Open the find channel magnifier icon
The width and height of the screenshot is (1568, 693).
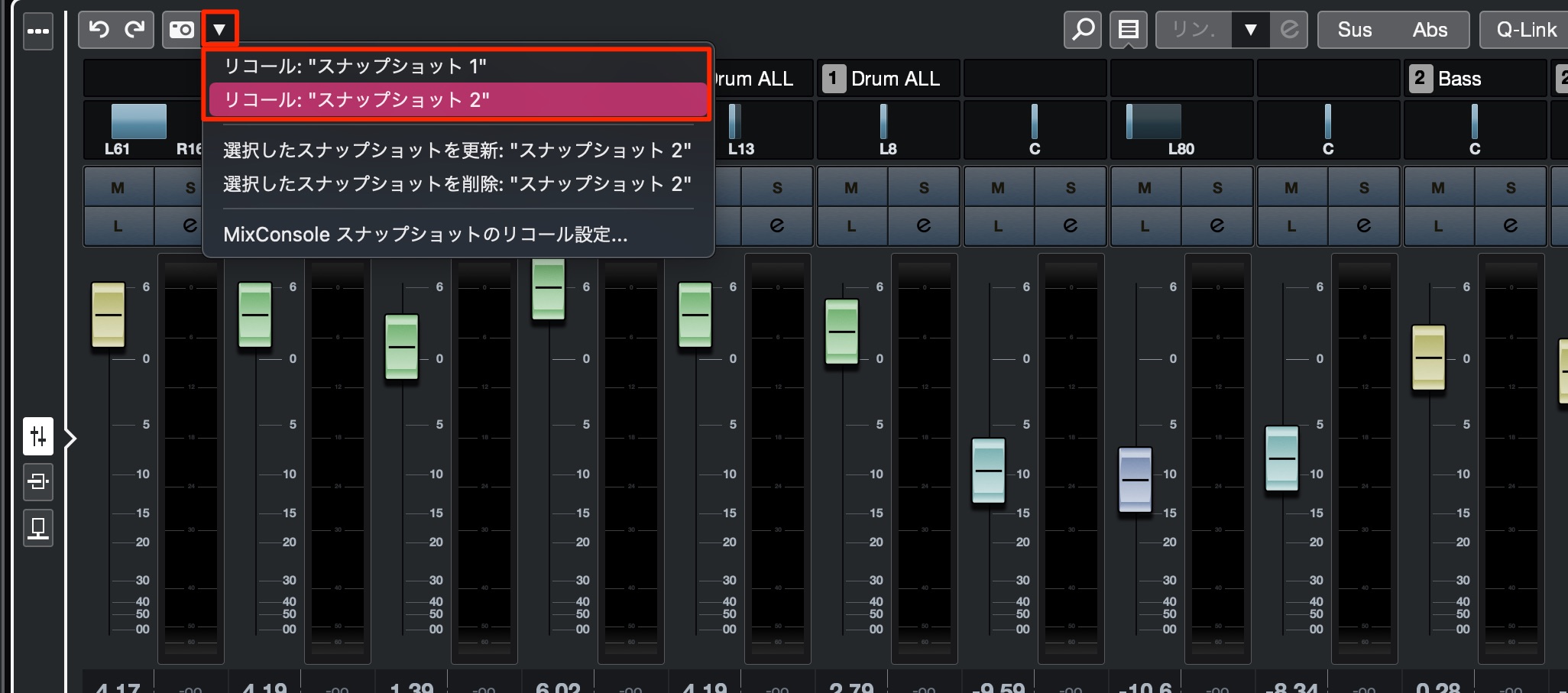(1083, 30)
